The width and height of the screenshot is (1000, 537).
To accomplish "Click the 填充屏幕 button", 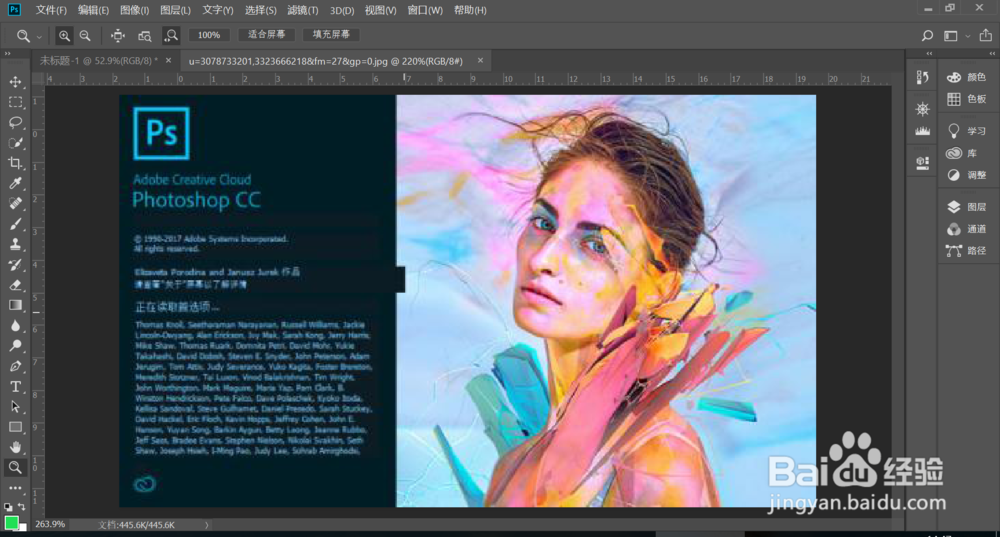I will 332,34.
